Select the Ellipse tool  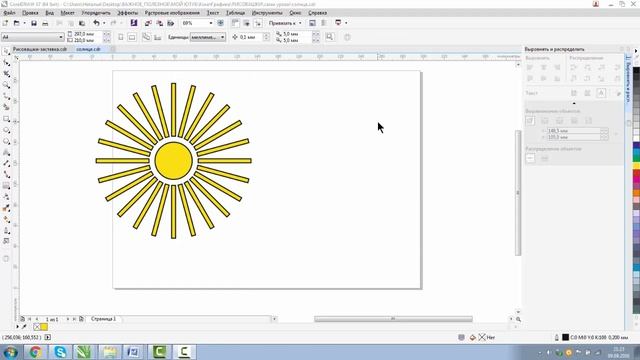[x=6, y=130]
